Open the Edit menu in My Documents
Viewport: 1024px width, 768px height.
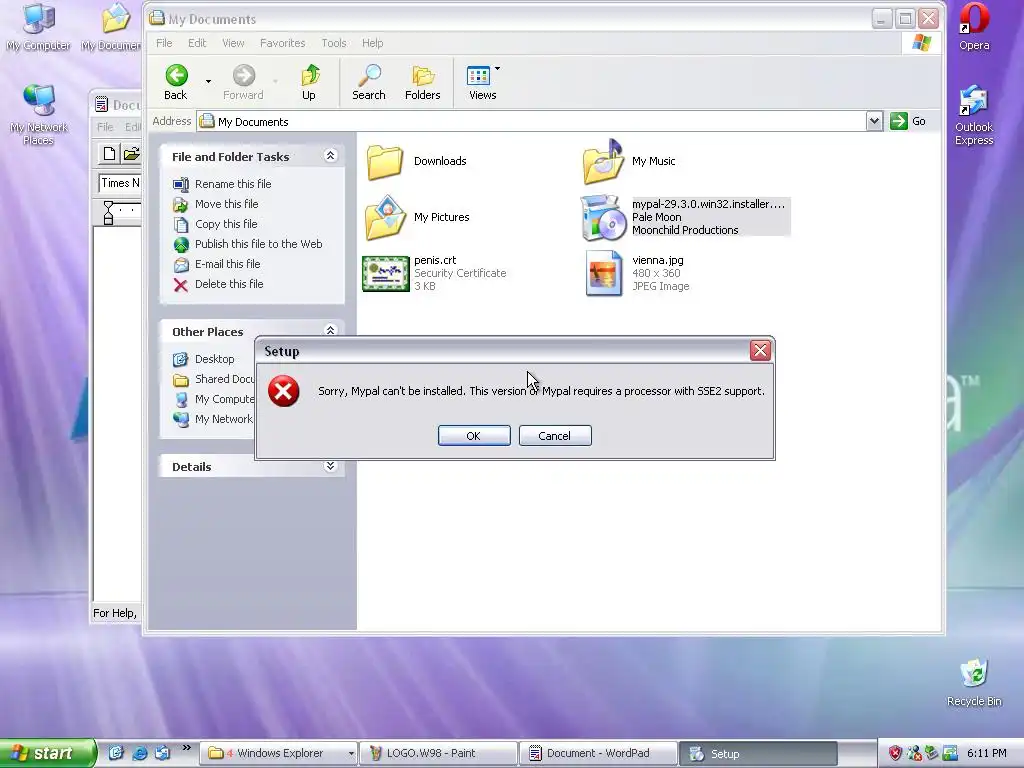coord(197,43)
